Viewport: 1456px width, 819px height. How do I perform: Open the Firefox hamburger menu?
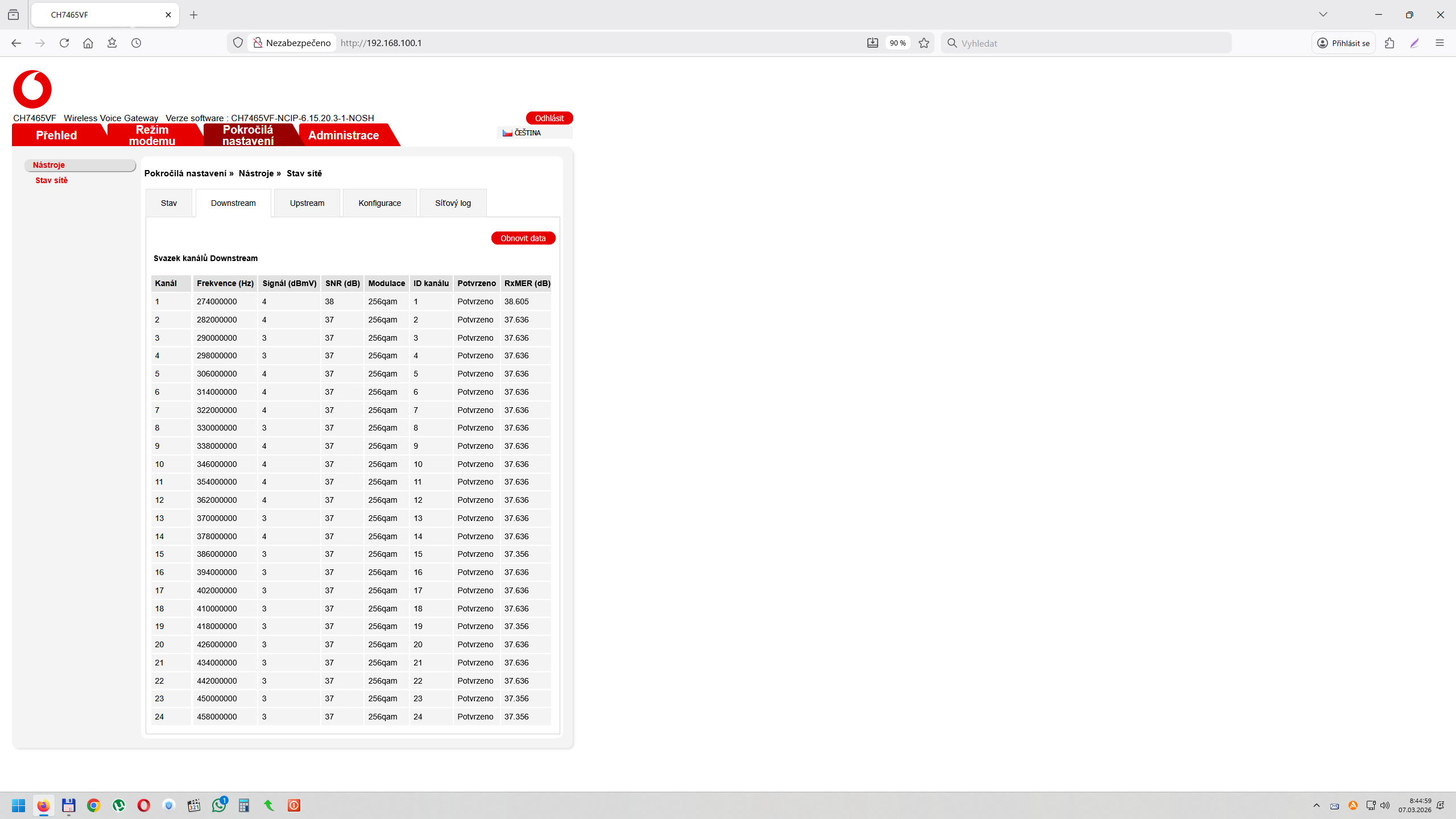pos(1440,43)
